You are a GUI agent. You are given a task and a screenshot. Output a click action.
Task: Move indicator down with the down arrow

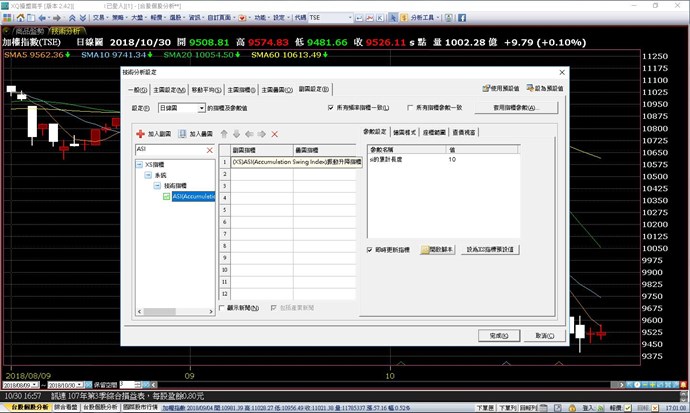click(236, 133)
